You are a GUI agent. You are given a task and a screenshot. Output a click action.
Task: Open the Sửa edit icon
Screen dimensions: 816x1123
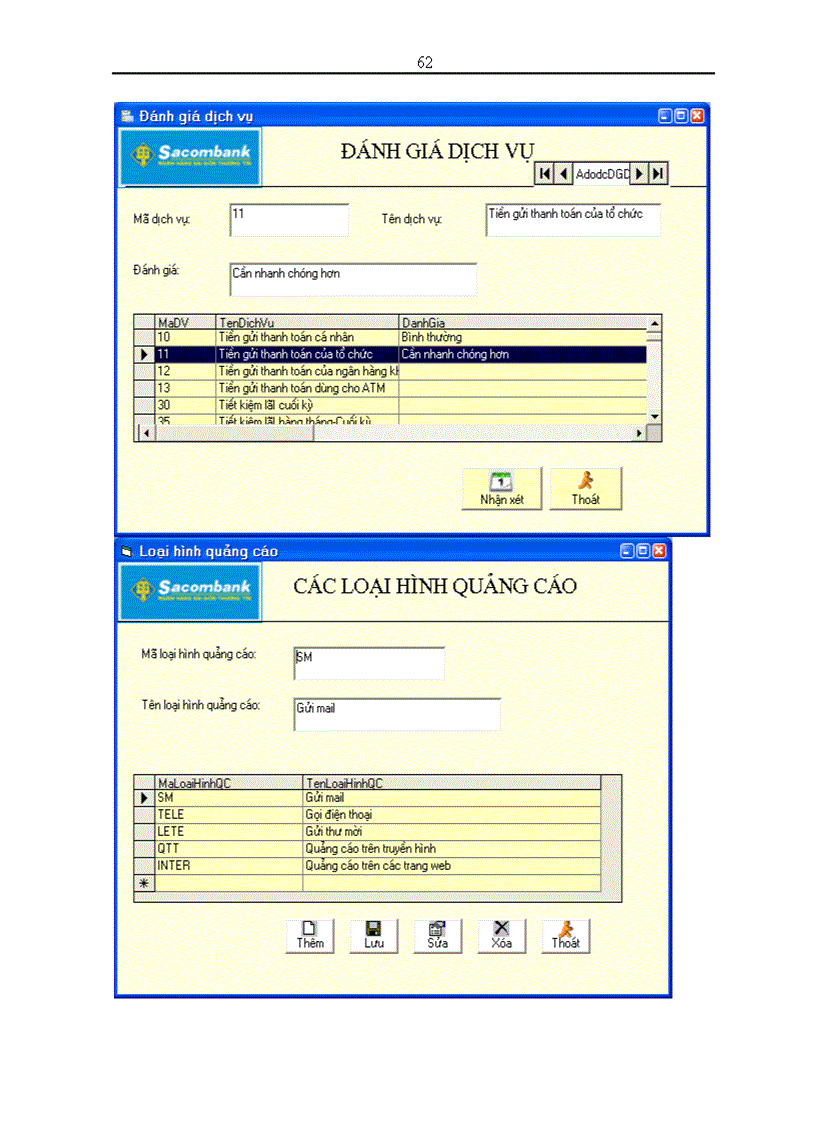[x=437, y=930]
